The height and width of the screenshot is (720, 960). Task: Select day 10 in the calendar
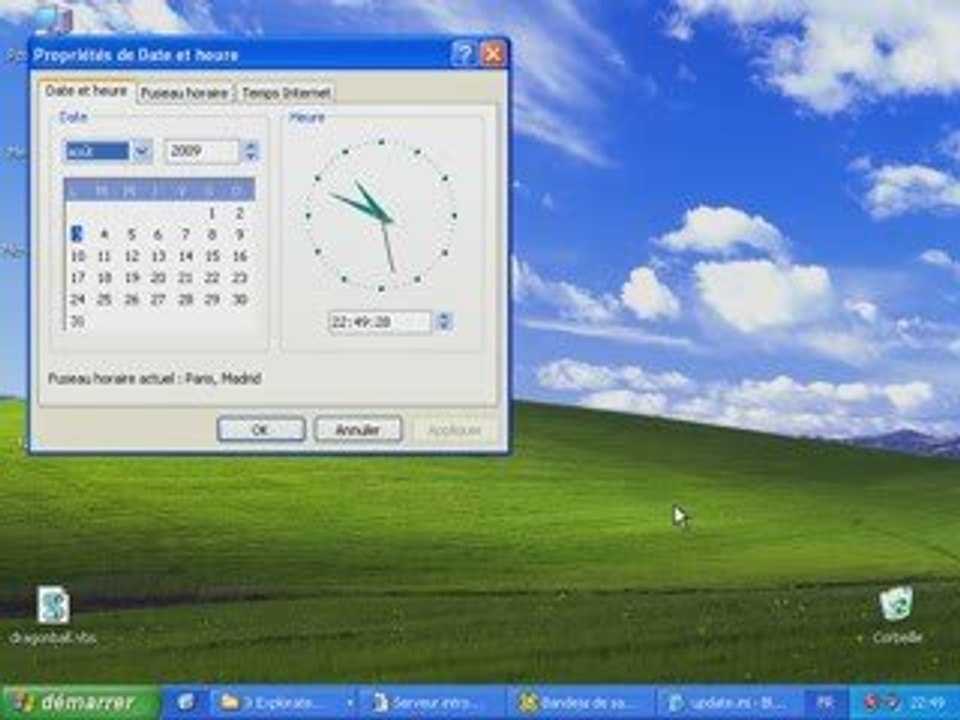point(78,256)
